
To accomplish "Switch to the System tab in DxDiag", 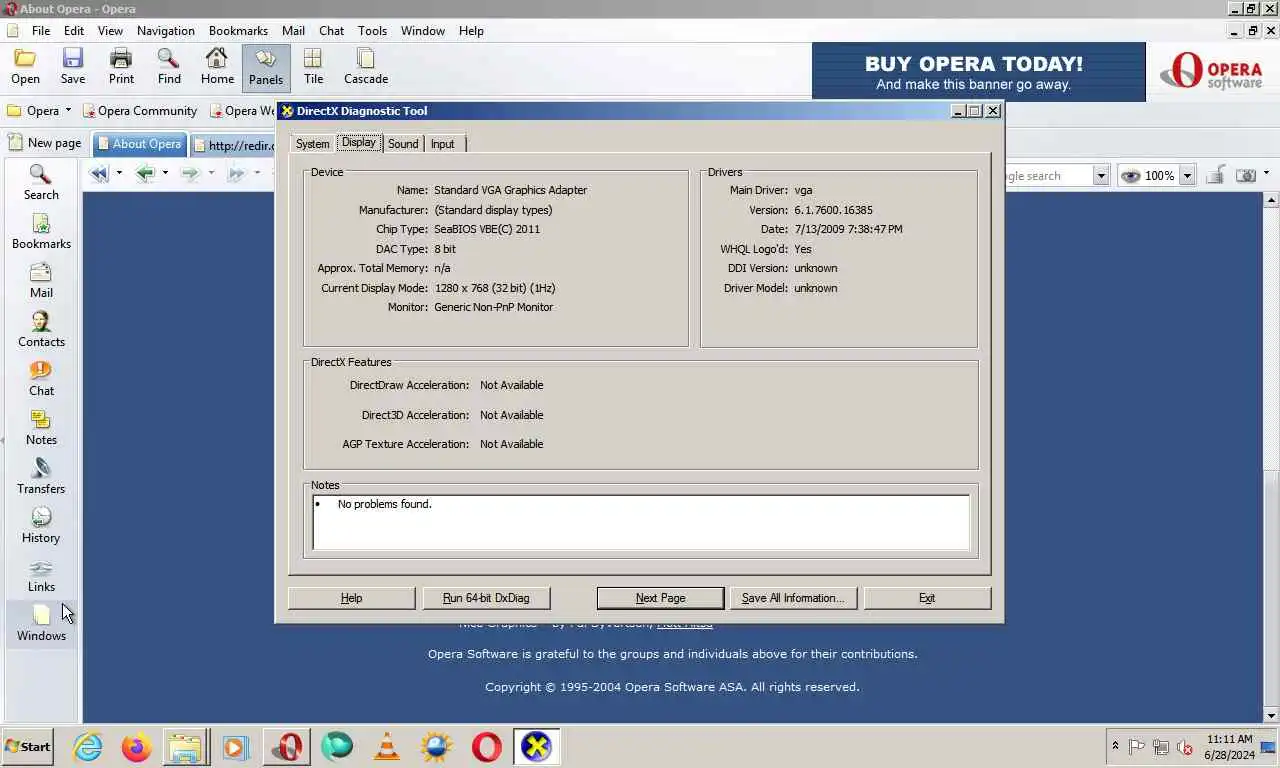I will pyautogui.click(x=312, y=144).
